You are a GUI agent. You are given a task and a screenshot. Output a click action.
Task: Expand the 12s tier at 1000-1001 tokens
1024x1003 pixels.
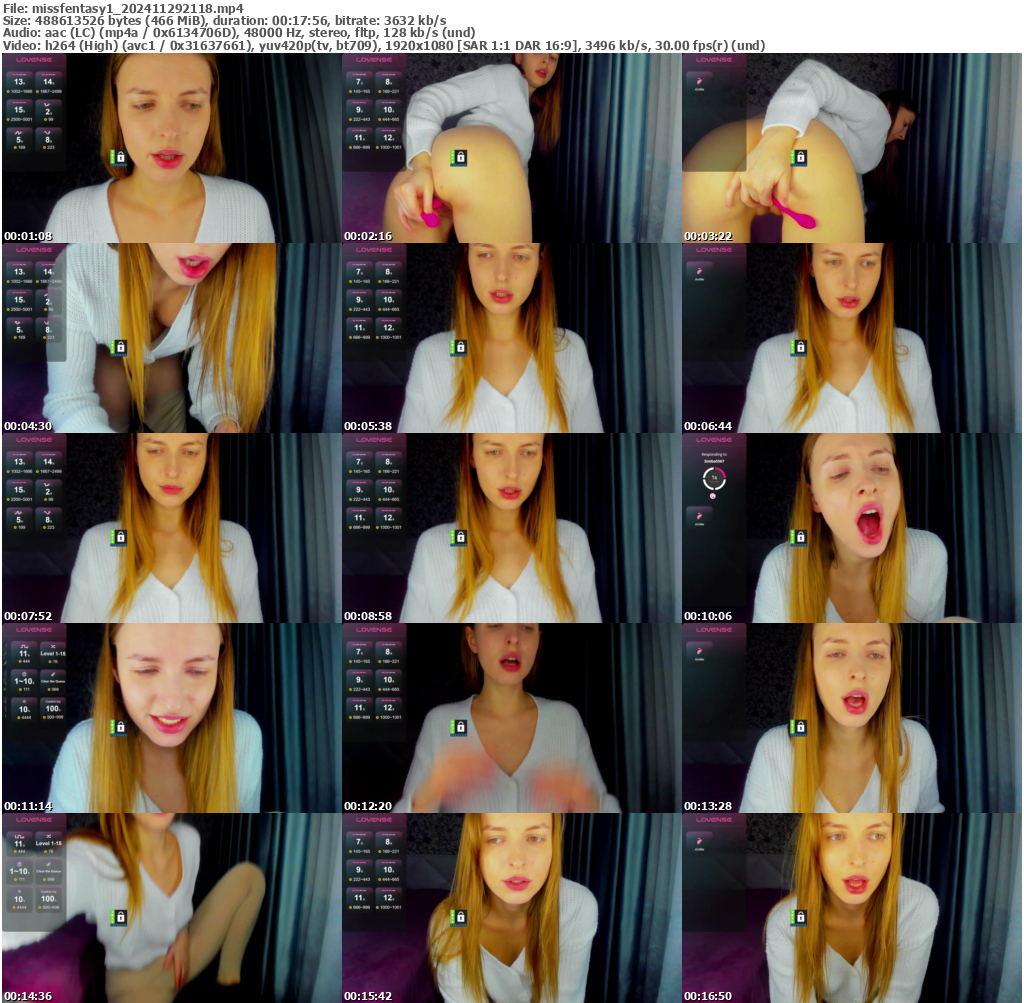pos(389,328)
